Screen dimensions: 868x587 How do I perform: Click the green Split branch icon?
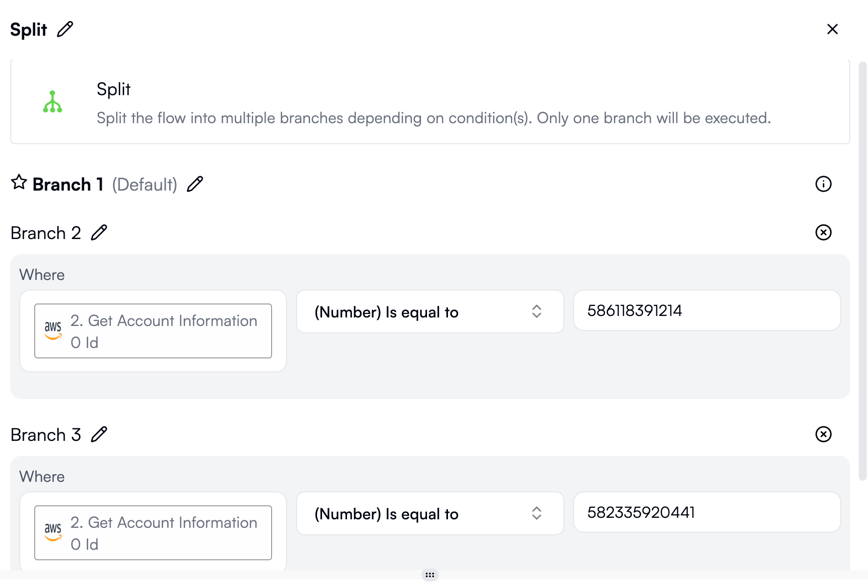[53, 102]
